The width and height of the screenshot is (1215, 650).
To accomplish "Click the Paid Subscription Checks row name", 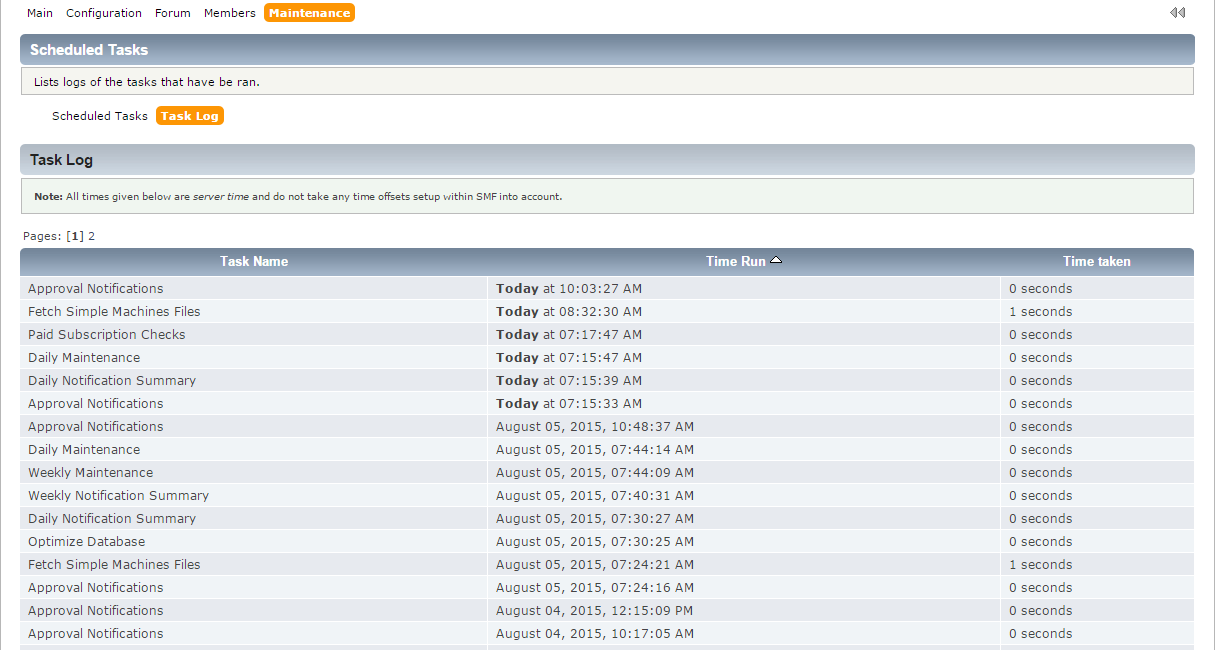I will click(107, 334).
